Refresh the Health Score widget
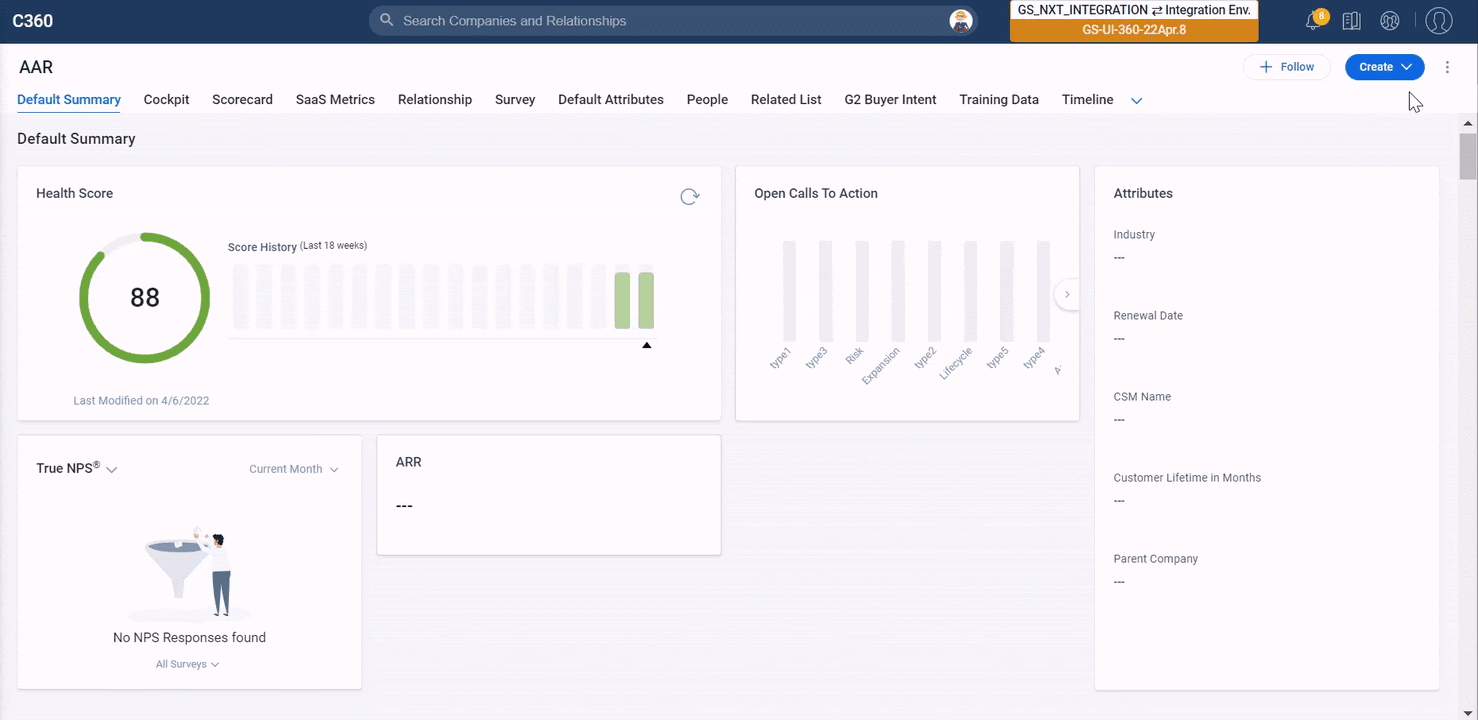The height and width of the screenshot is (720, 1478). [689, 197]
